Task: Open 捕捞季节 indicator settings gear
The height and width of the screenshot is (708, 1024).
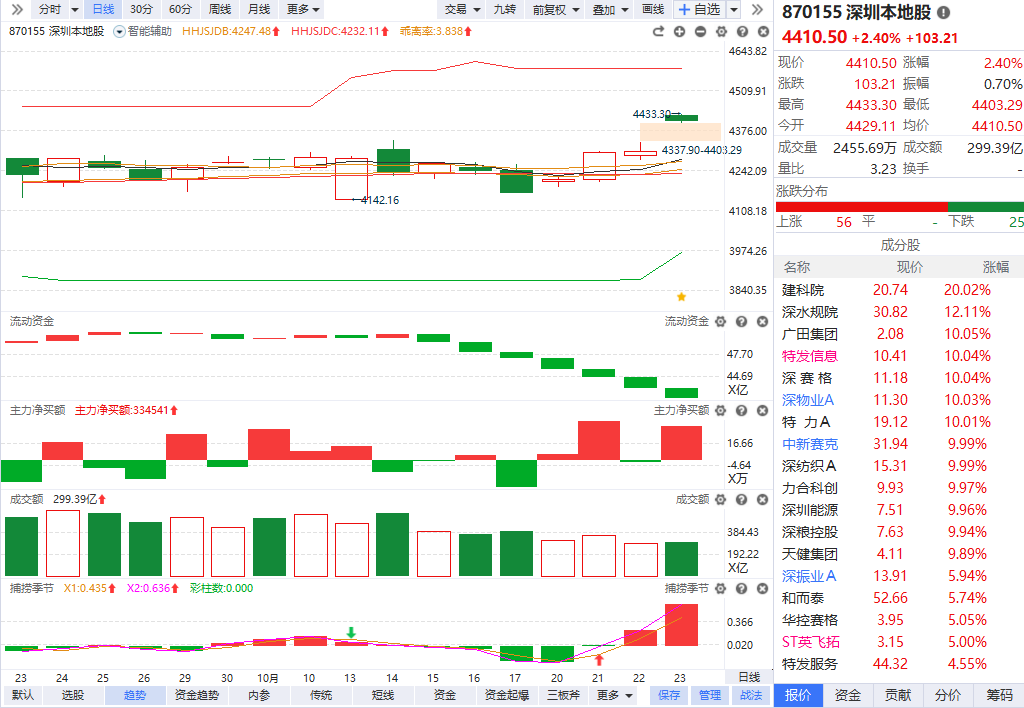Action: coord(720,588)
